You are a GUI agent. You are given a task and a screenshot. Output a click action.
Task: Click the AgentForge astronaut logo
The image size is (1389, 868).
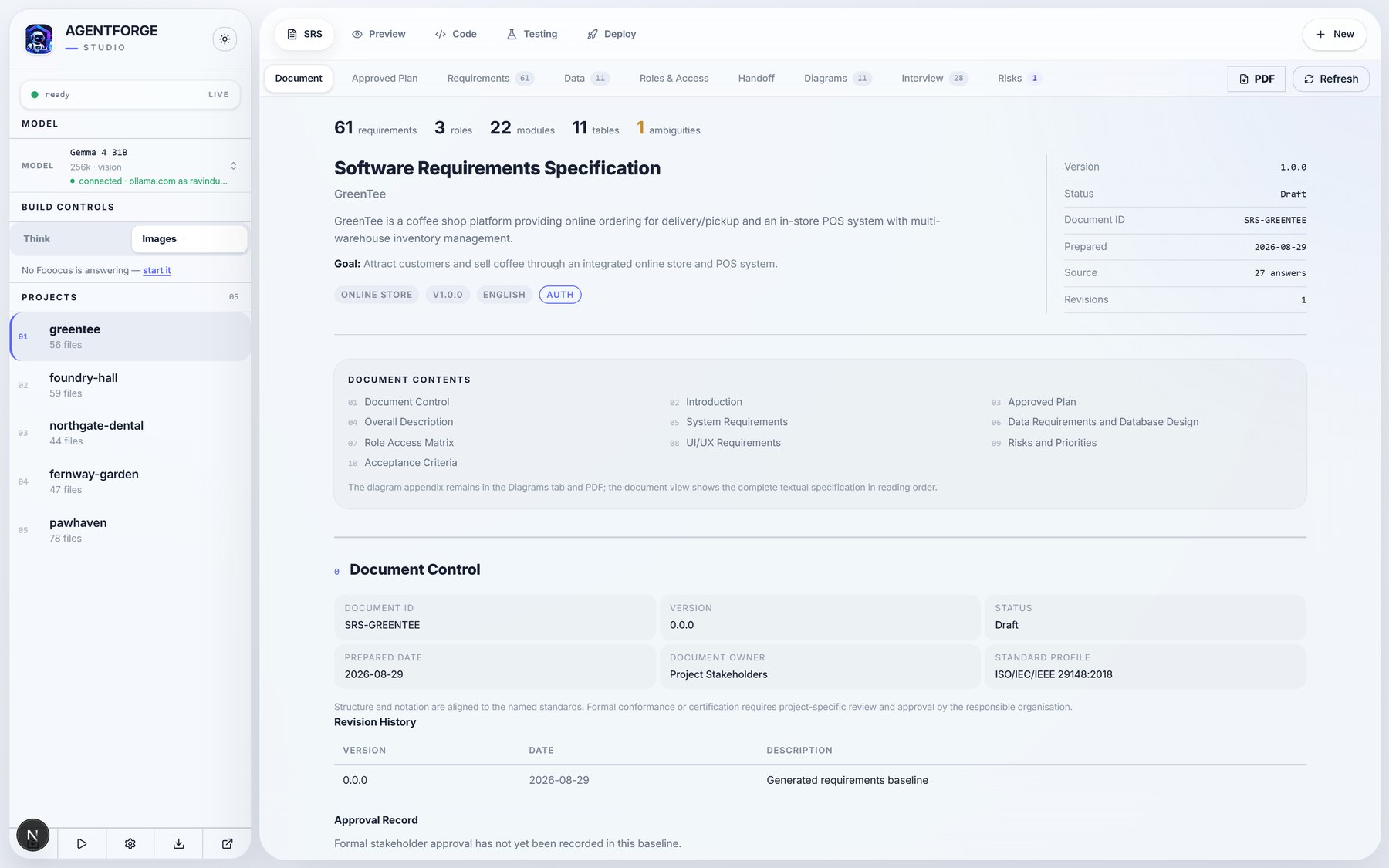point(39,39)
